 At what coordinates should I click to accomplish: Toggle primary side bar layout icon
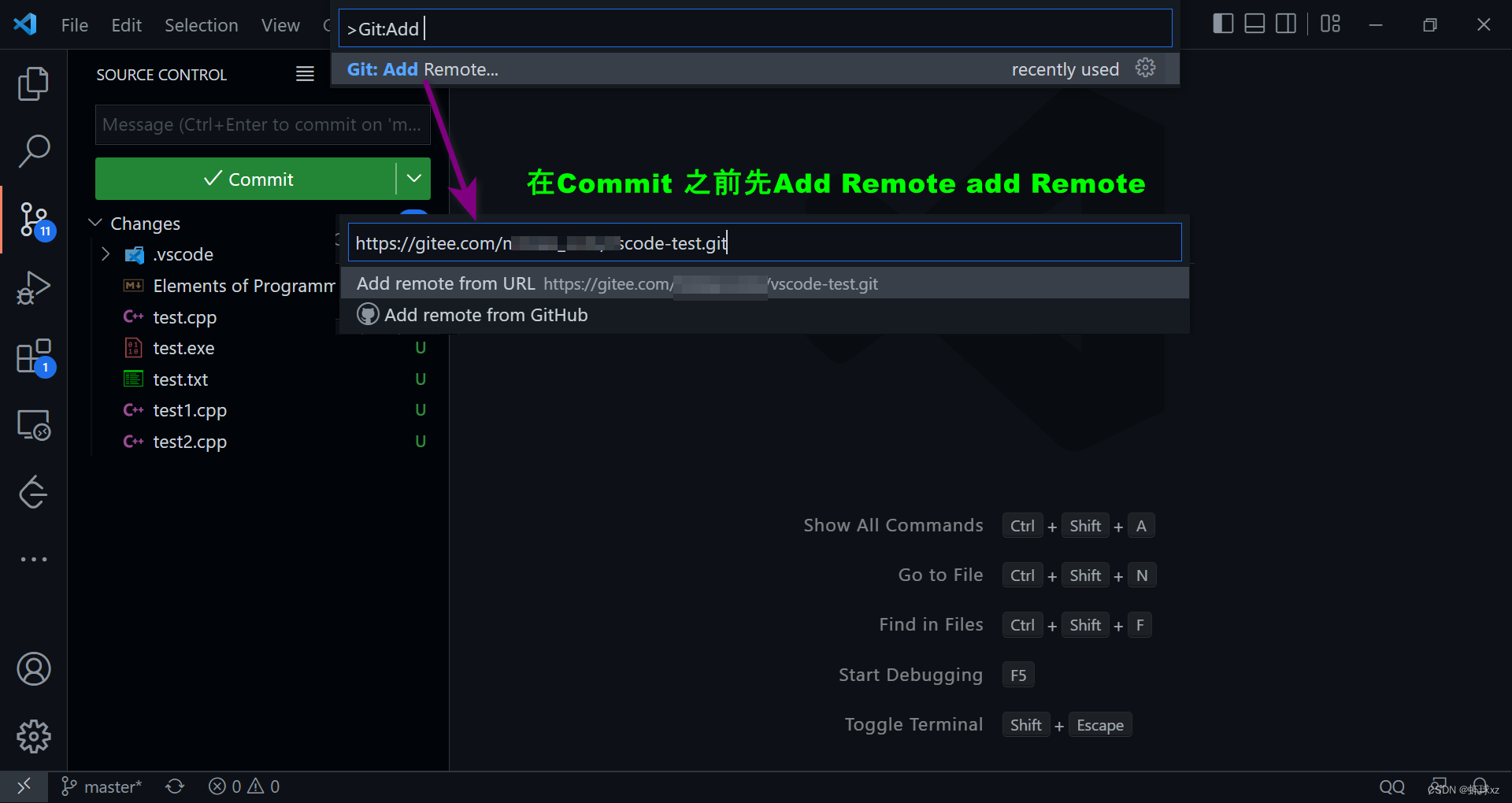pos(1223,24)
